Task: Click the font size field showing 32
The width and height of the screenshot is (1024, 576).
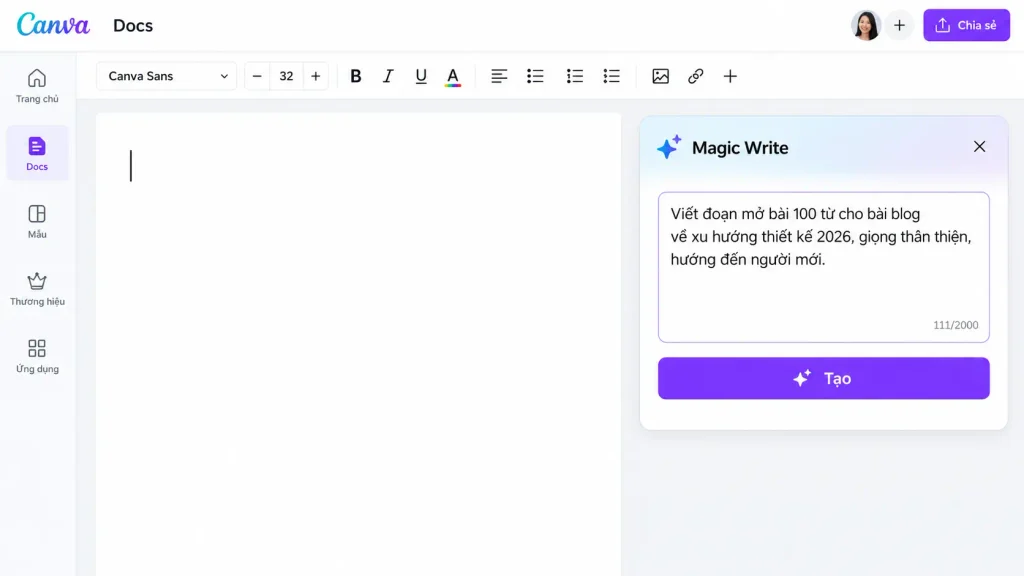Action: pyautogui.click(x=286, y=76)
